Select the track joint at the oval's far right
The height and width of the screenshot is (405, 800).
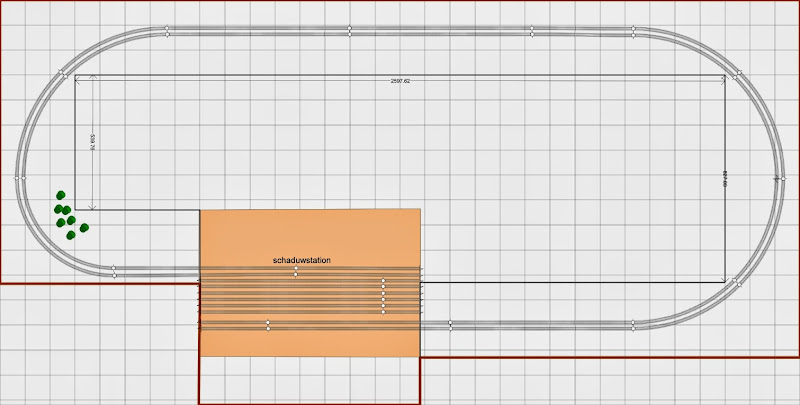point(780,179)
